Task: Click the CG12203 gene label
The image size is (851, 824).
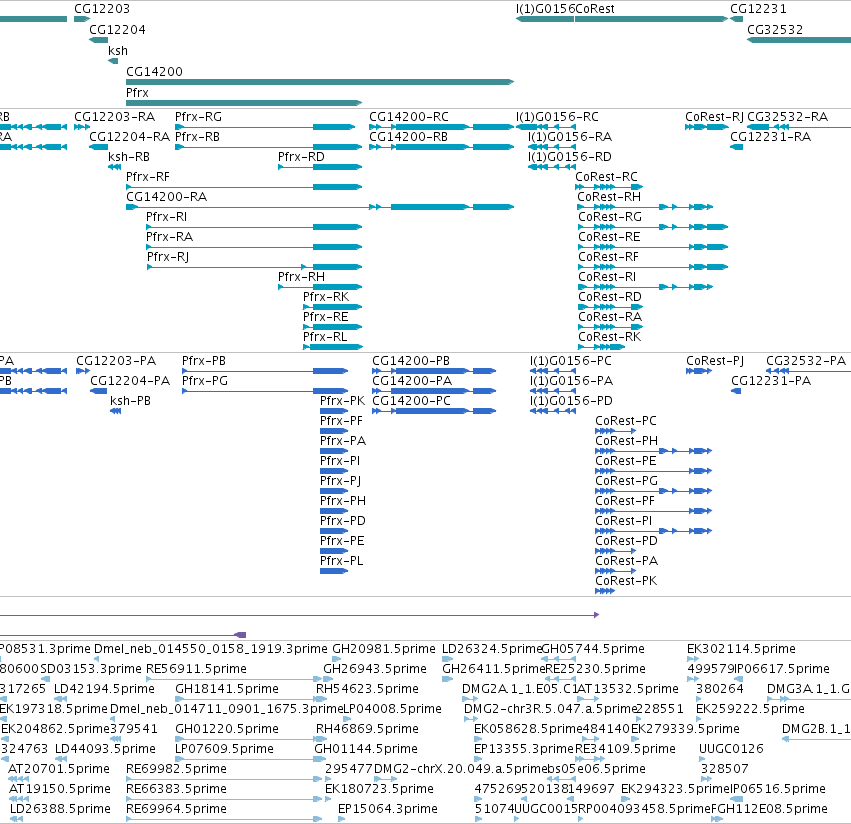Action: [x=102, y=9]
